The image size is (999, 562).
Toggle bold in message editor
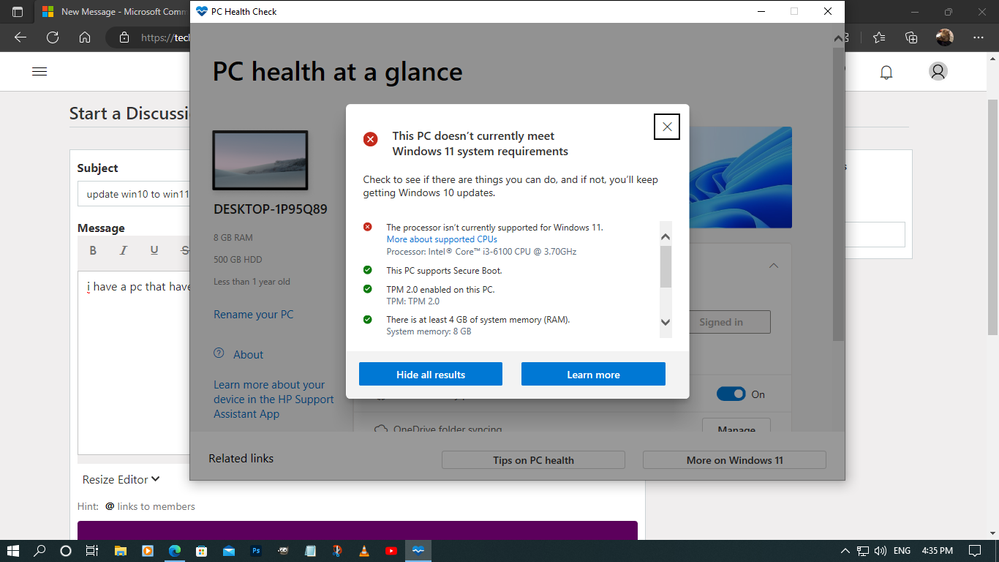(93, 250)
